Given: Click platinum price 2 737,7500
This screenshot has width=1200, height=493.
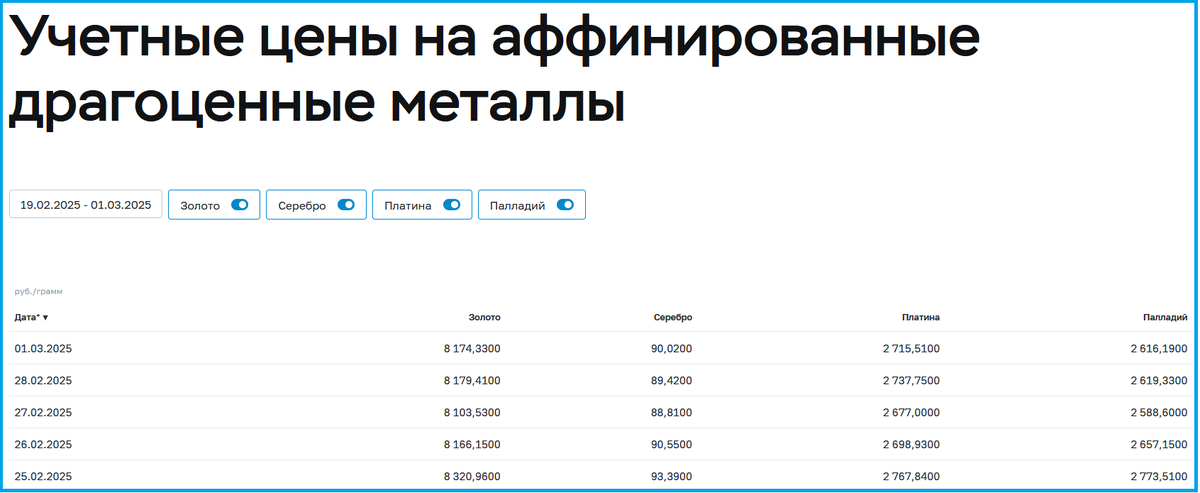Looking at the screenshot, I should point(911,380).
